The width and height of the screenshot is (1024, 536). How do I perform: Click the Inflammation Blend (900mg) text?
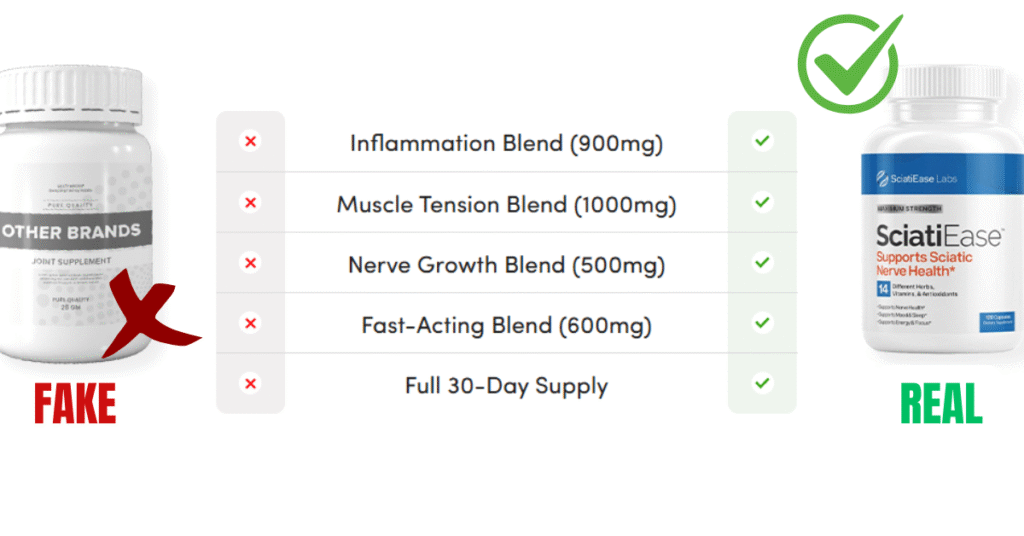tap(506, 144)
